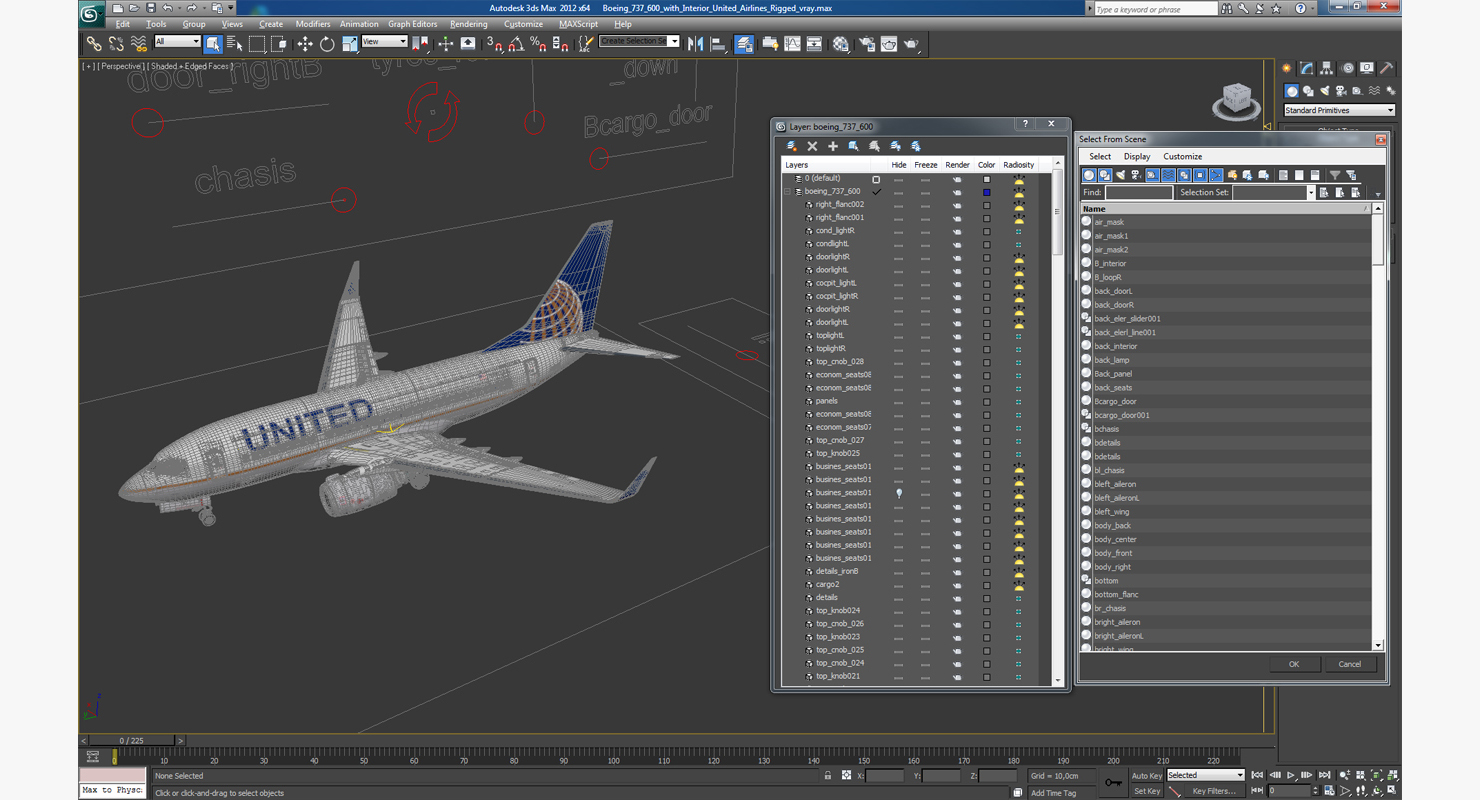
Task: Toggle Render for the panels row
Action: 957,401
